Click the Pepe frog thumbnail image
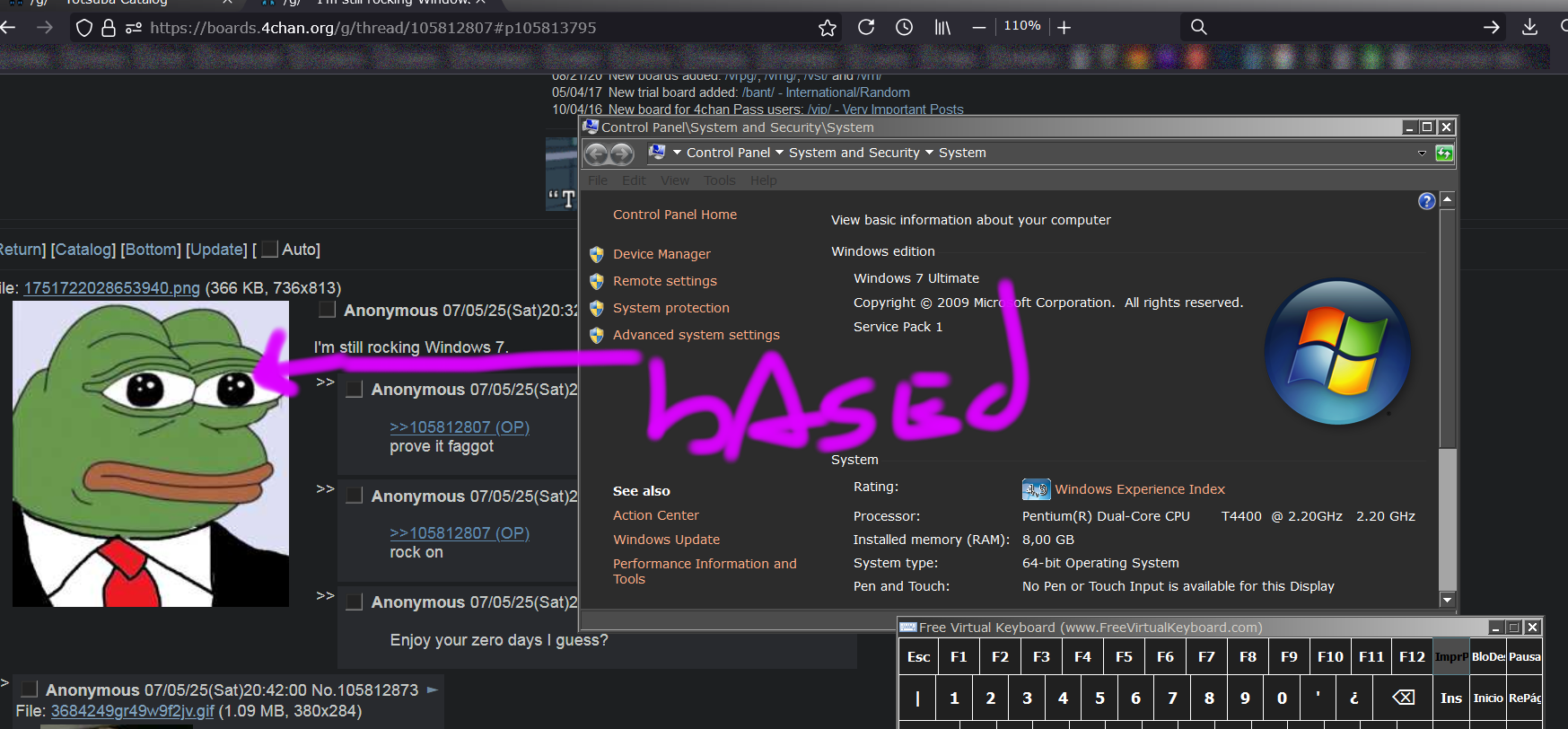The image size is (1568, 729). [x=151, y=454]
